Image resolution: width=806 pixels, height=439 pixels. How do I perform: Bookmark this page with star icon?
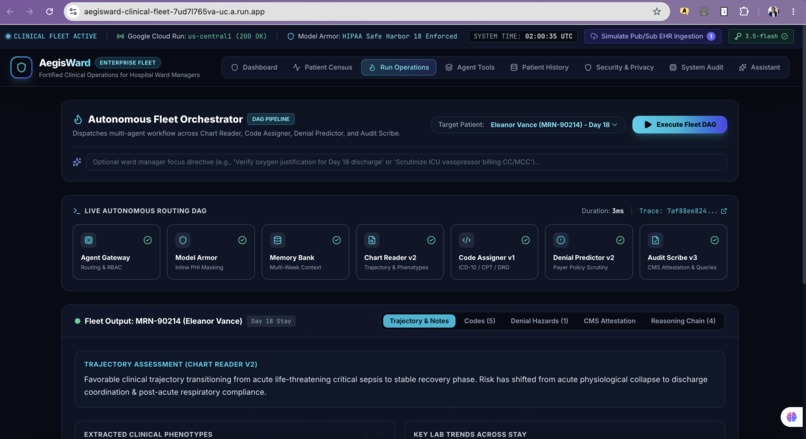656,11
